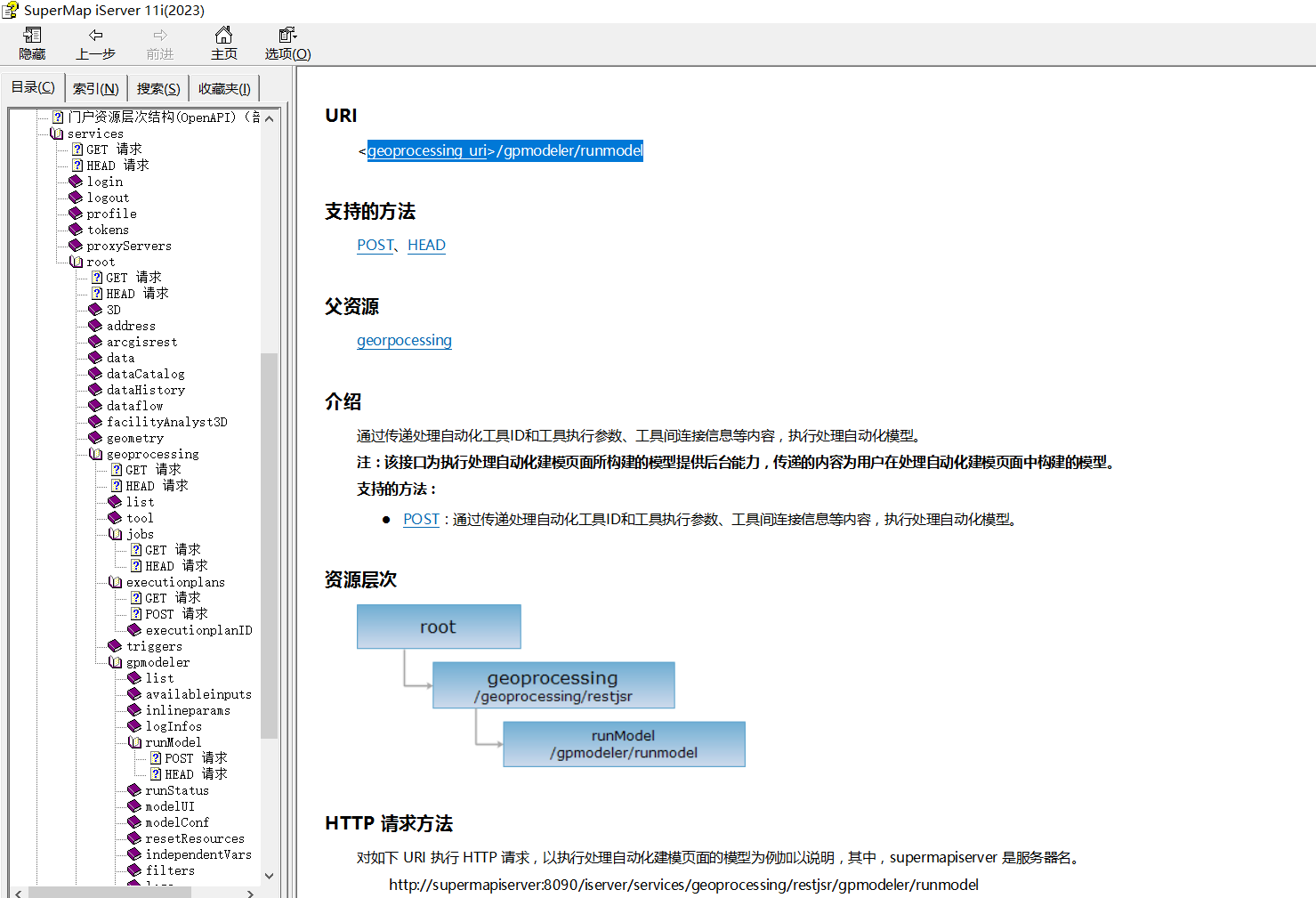The height and width of the screenshot is (898, 1316).
Task: Click the geoprocessing box in hierarchy diagram
Action: [553, 685]
